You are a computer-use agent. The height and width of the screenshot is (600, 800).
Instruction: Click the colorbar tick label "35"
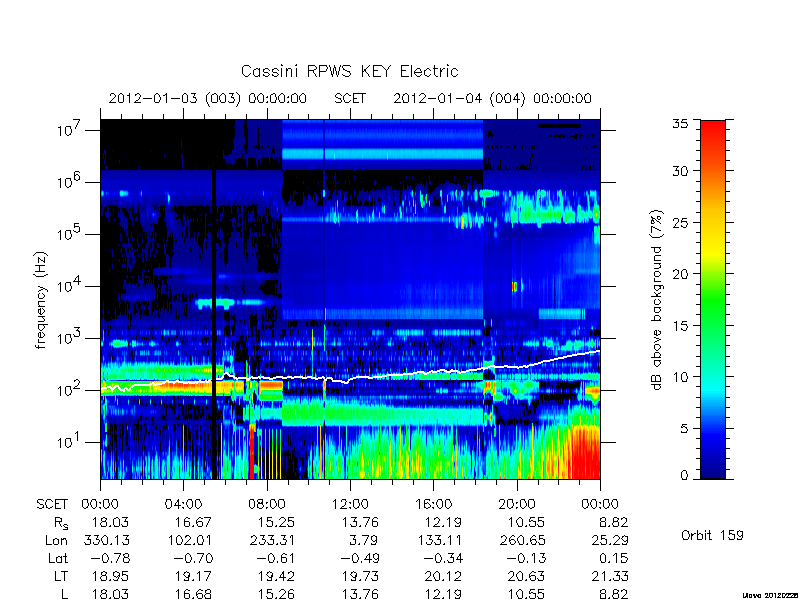tap(680, 124)
